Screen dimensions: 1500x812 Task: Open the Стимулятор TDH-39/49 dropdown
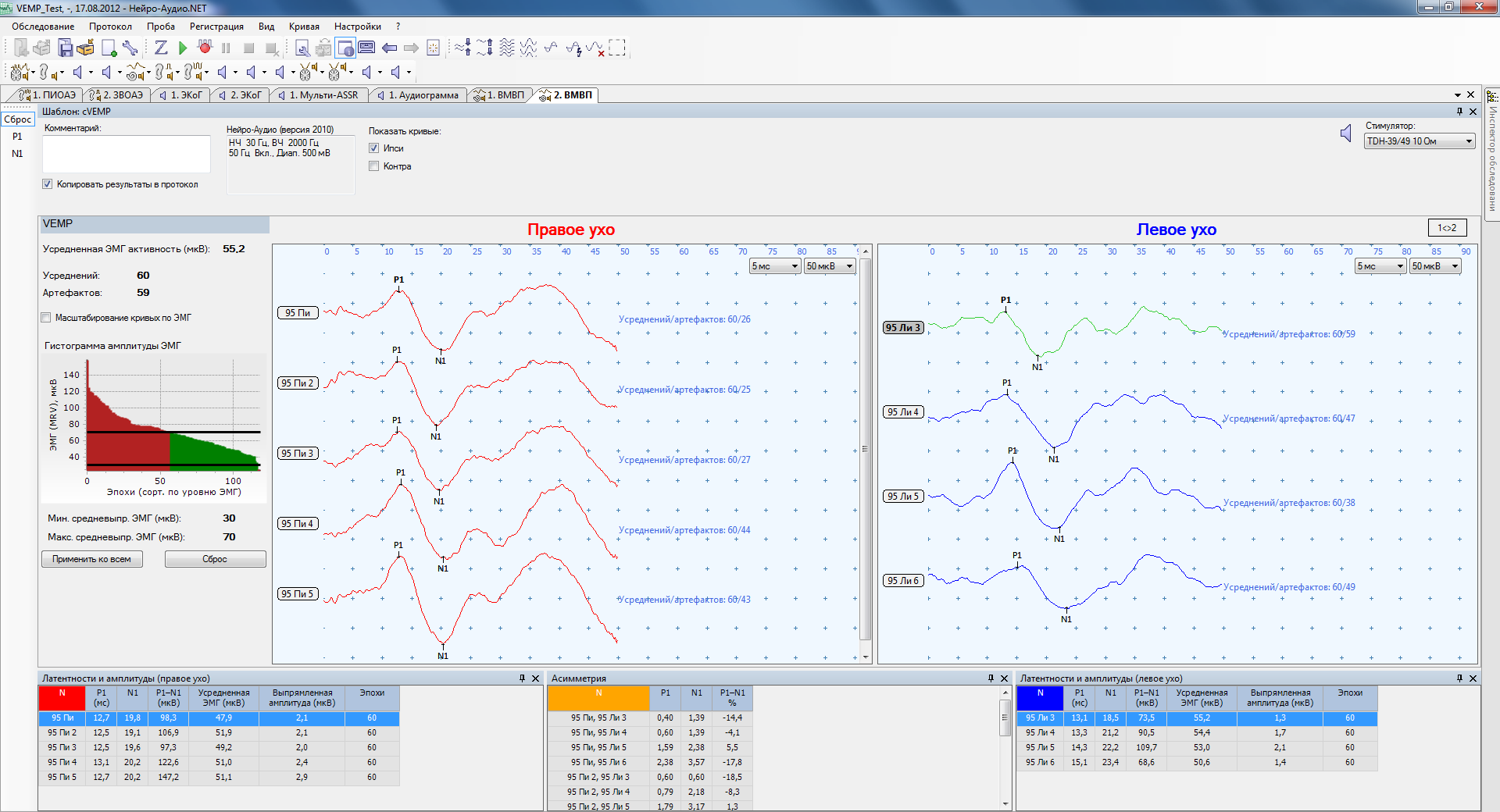click(1420, 141)
